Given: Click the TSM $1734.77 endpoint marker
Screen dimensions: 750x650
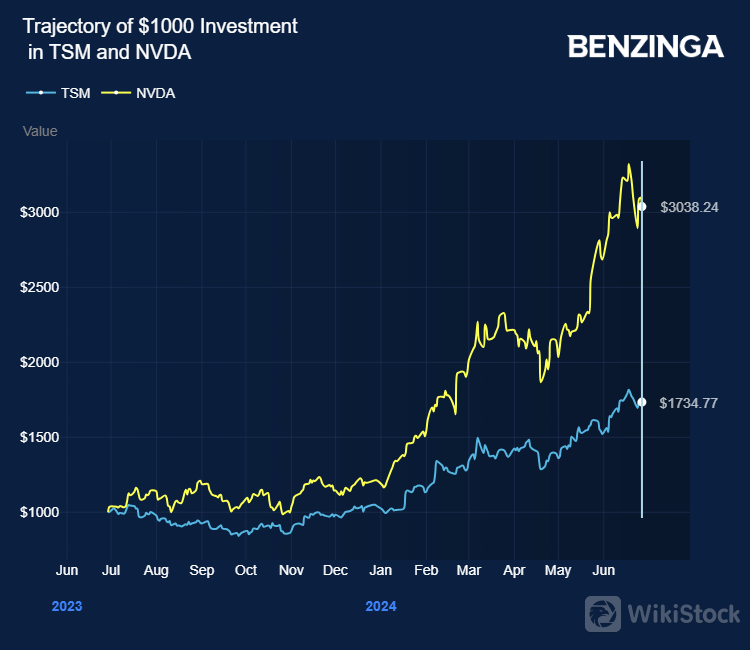Looking at the screenshot, I should click(642, 402).
